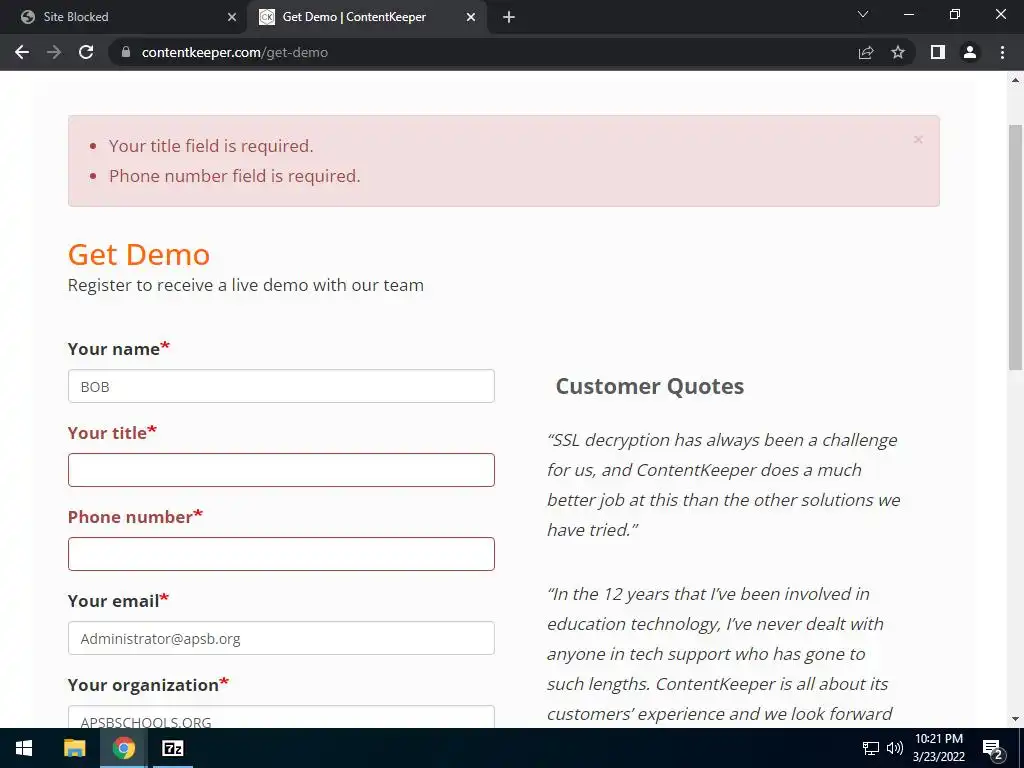Go back to the previous page
Image resolution: width=1024 pixels, height=768 pixels.
pyautogui.click(x=22, y=52)
